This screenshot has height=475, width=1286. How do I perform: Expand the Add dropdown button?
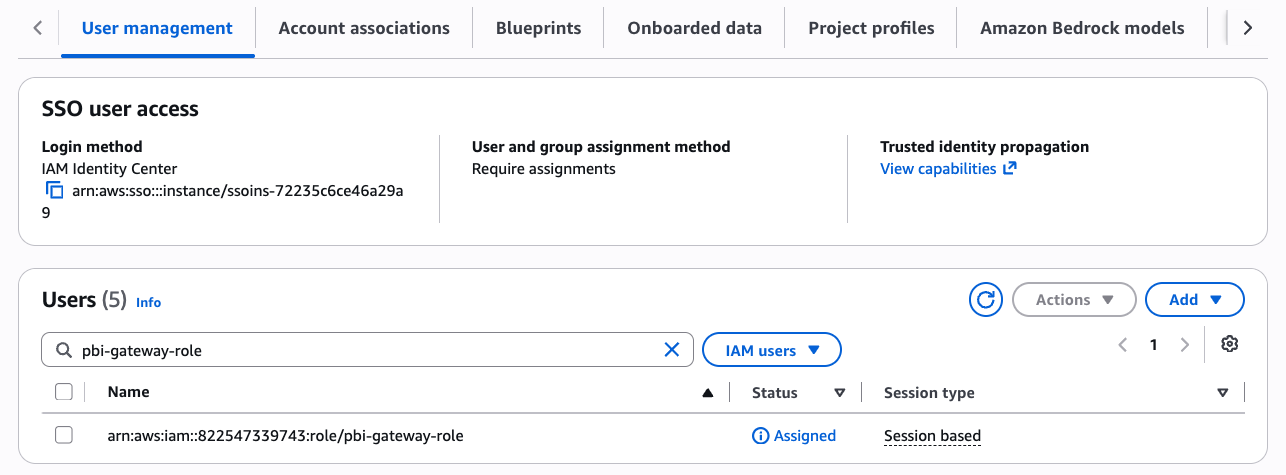click(x=1195, y=299)
